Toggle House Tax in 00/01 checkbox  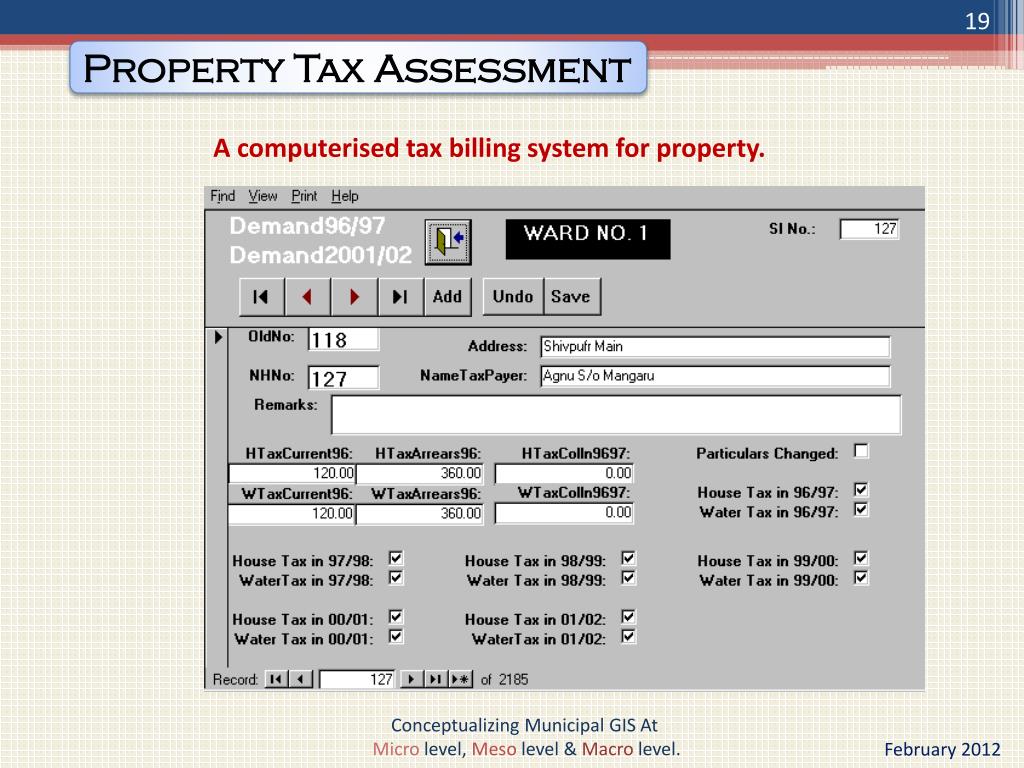click(396, 617)
